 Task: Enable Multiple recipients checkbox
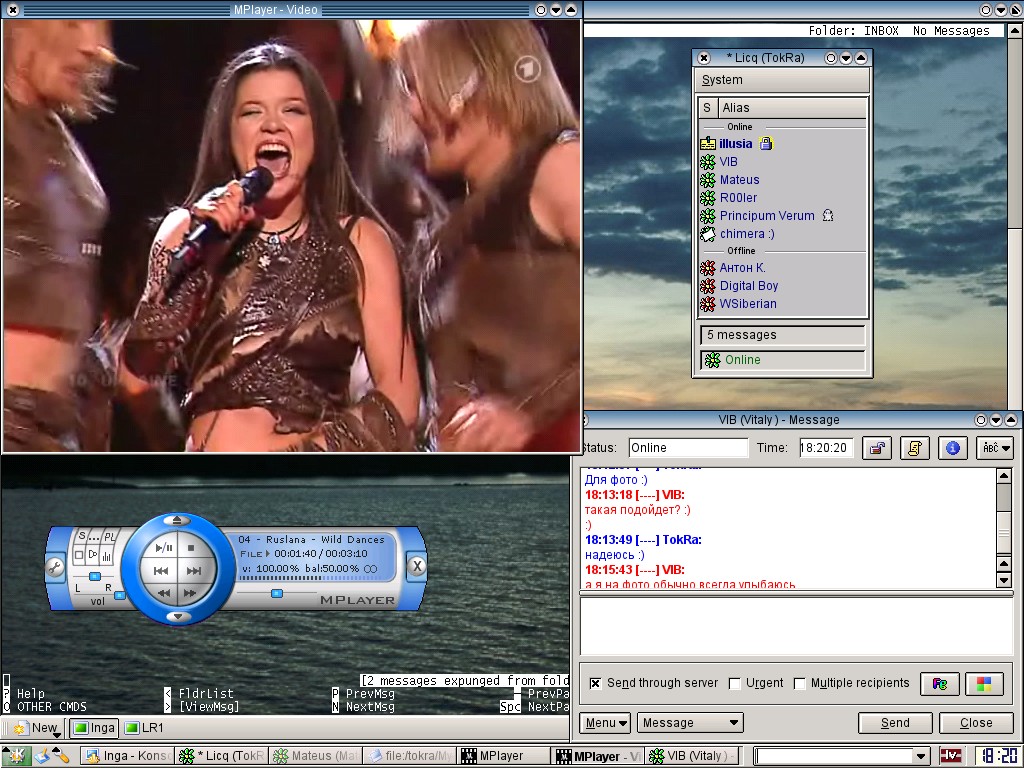pyautogui.click(x=799, y=683)
